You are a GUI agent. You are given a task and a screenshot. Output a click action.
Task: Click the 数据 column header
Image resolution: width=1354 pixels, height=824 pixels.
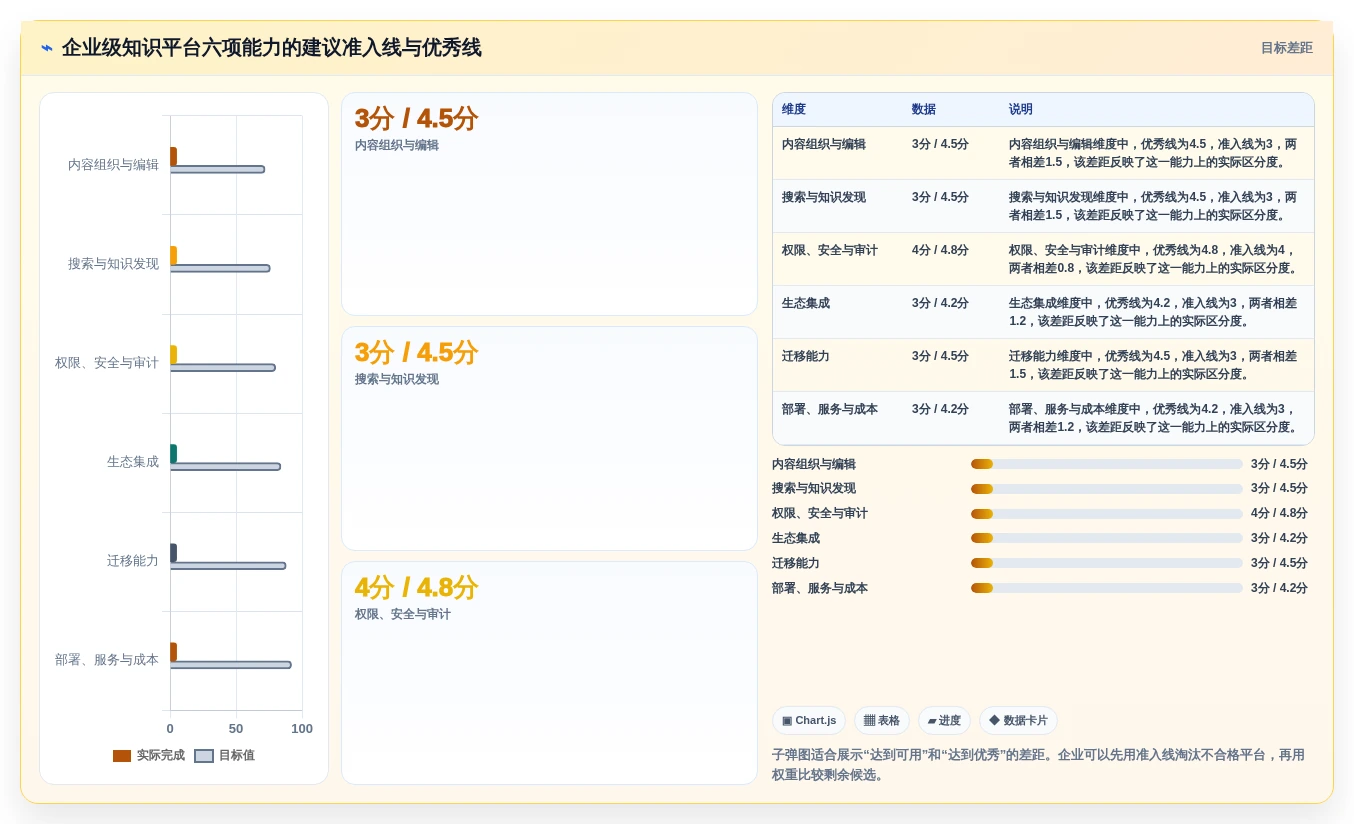point(924,110)
